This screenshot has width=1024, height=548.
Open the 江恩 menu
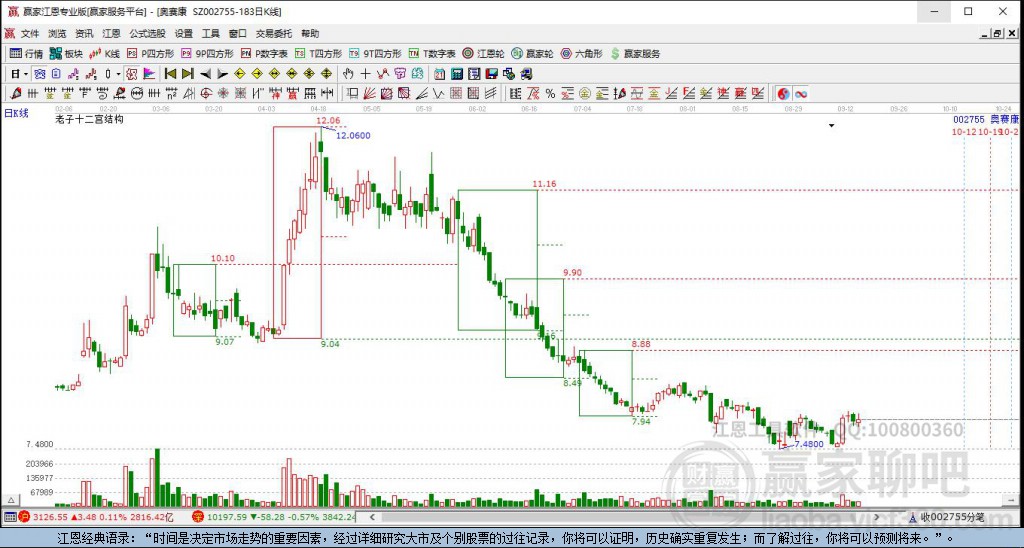click(111, 33)
